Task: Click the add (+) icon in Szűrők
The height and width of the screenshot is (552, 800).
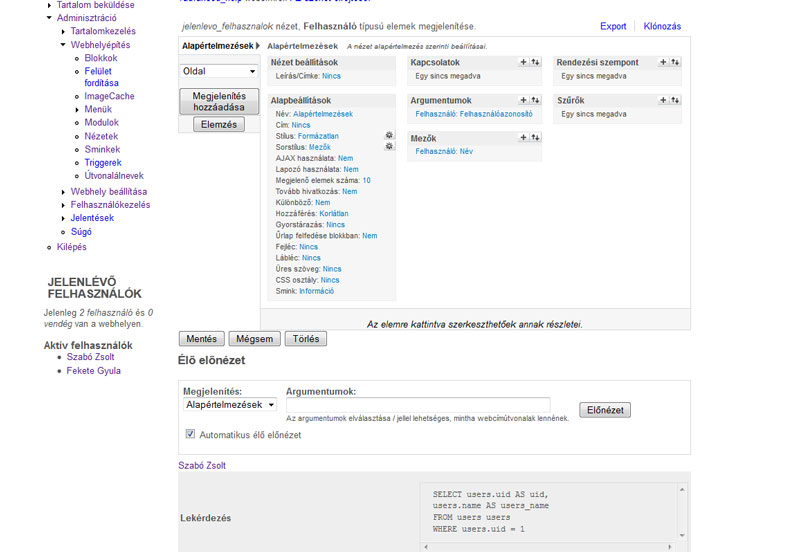Action: tap(663, 100)
